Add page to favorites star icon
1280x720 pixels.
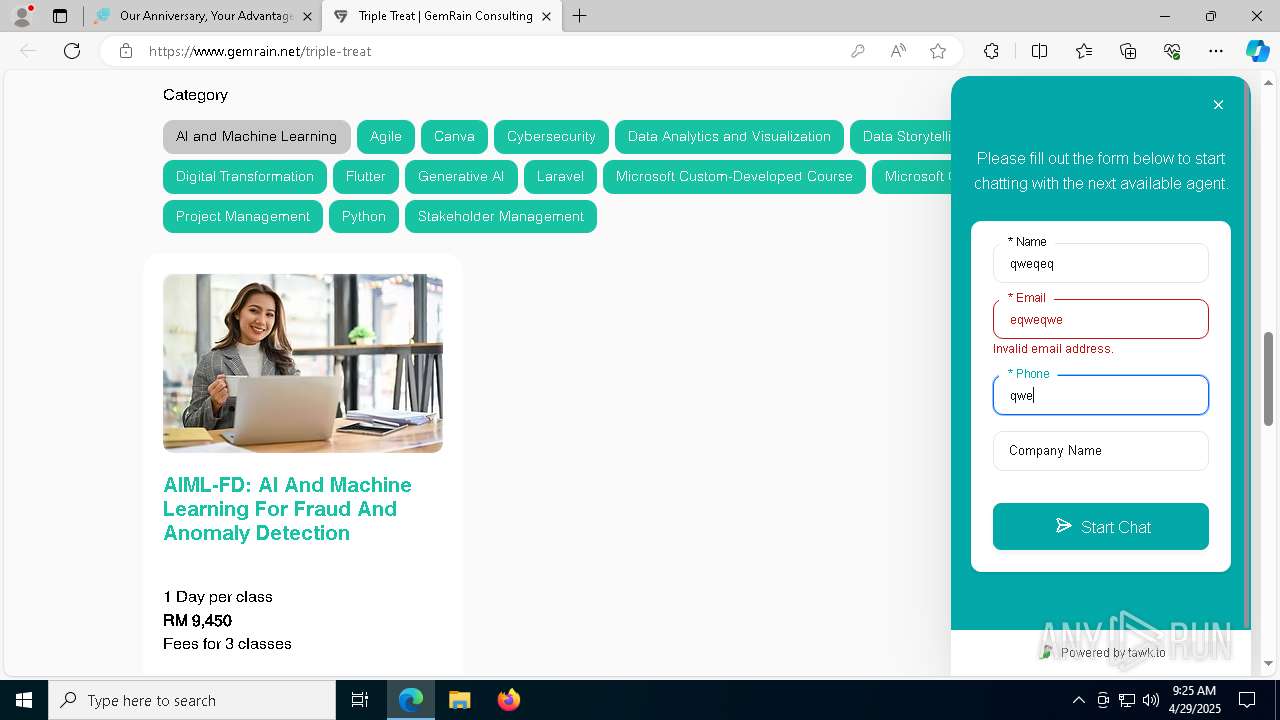(938, 51)
